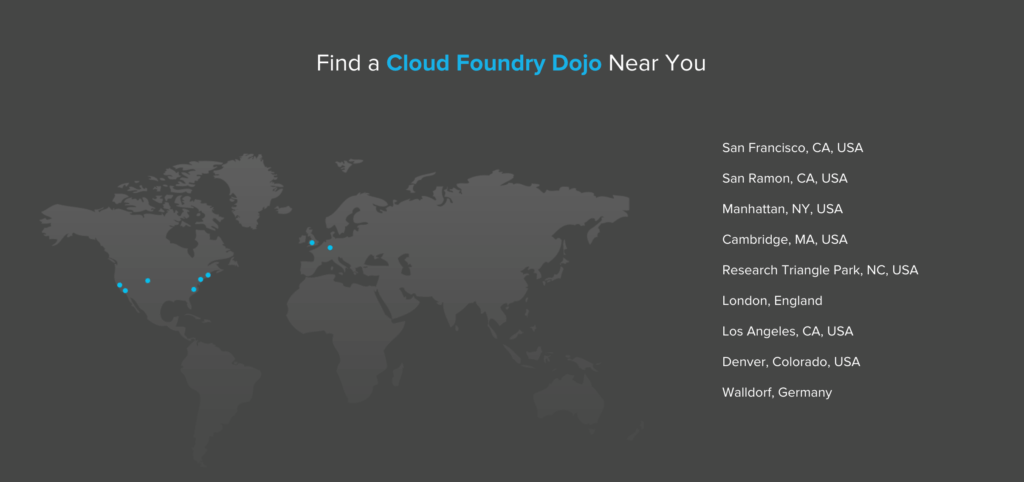Screen dimensions: 1024x482
Task: Click the Los Angeles dot on the map
Action: 125,291
